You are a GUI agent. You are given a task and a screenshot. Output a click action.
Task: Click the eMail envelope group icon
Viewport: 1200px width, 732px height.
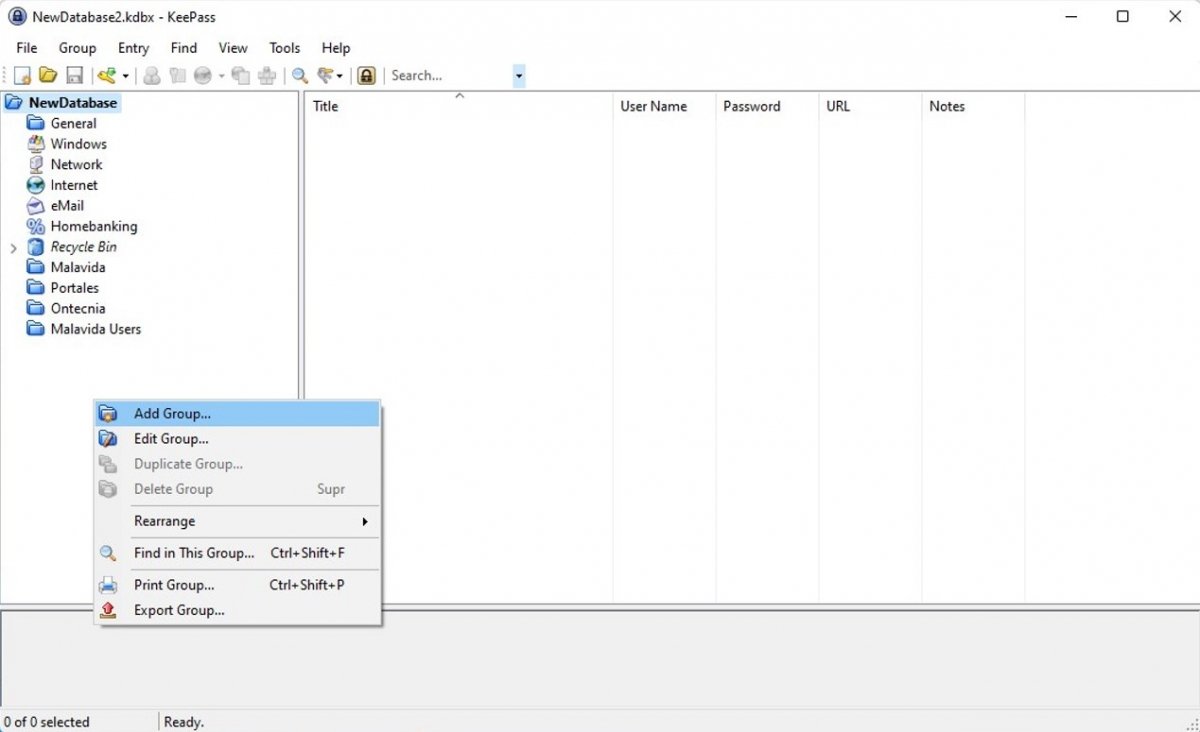click(x=35, y=205)
